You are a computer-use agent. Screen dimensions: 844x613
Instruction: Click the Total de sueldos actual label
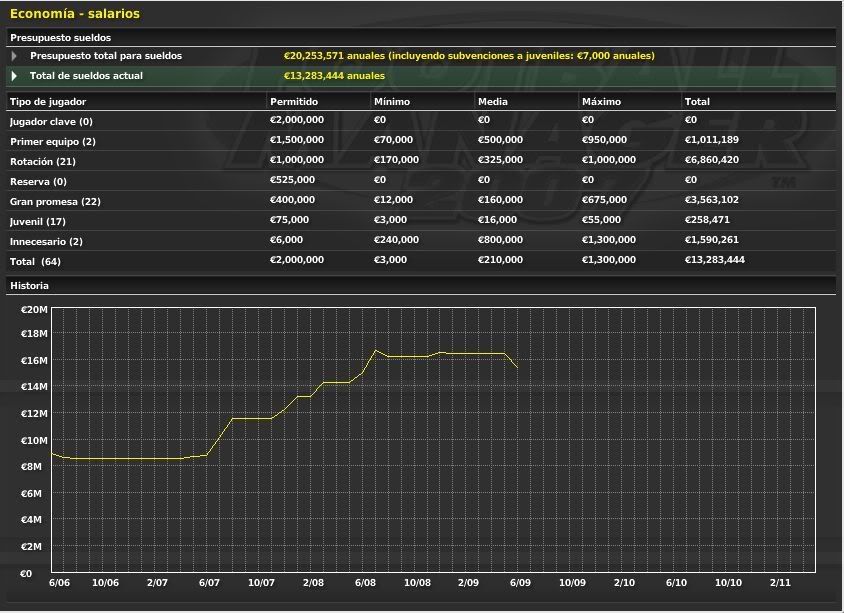tap(86, 76)
